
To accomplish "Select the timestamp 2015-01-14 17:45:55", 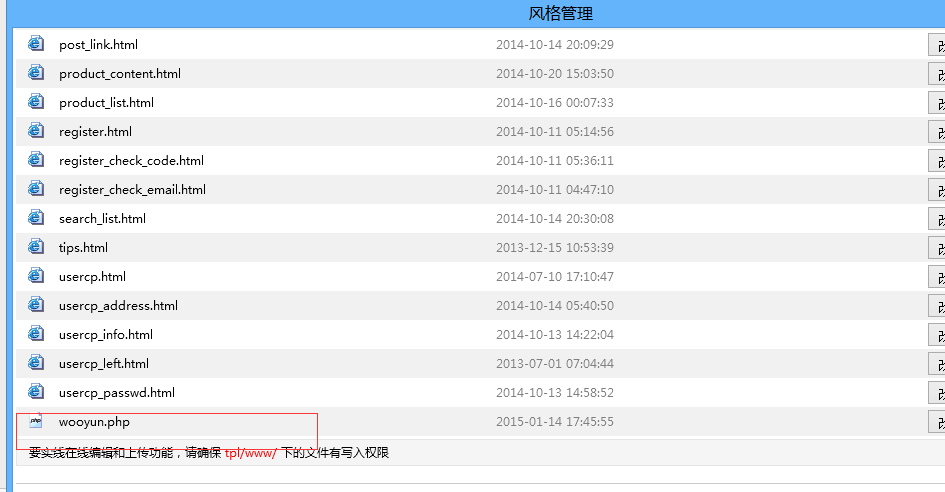I will point(555,421).
